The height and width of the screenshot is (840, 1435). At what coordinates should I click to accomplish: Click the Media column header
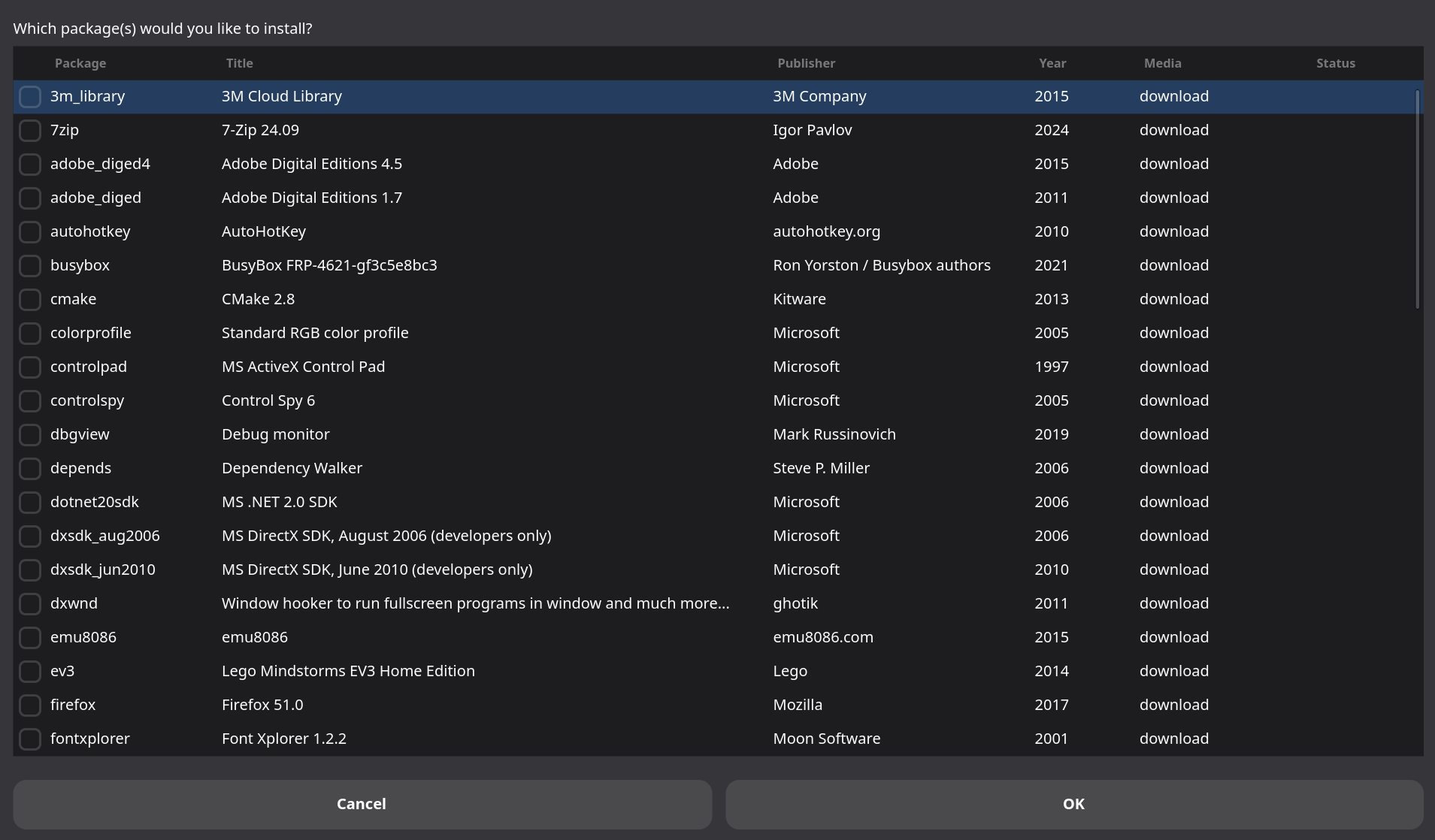coord(1162,64)
